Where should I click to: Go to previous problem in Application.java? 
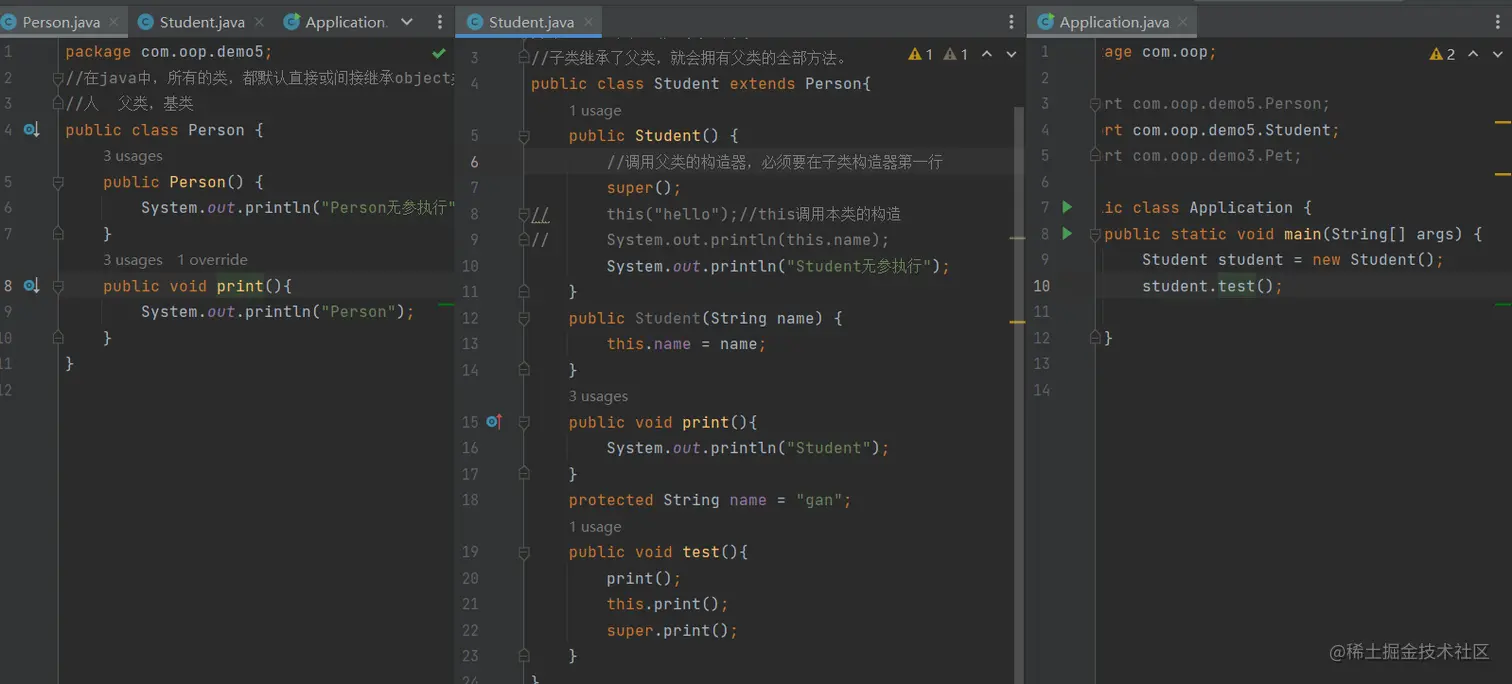tap(1473, 54)
